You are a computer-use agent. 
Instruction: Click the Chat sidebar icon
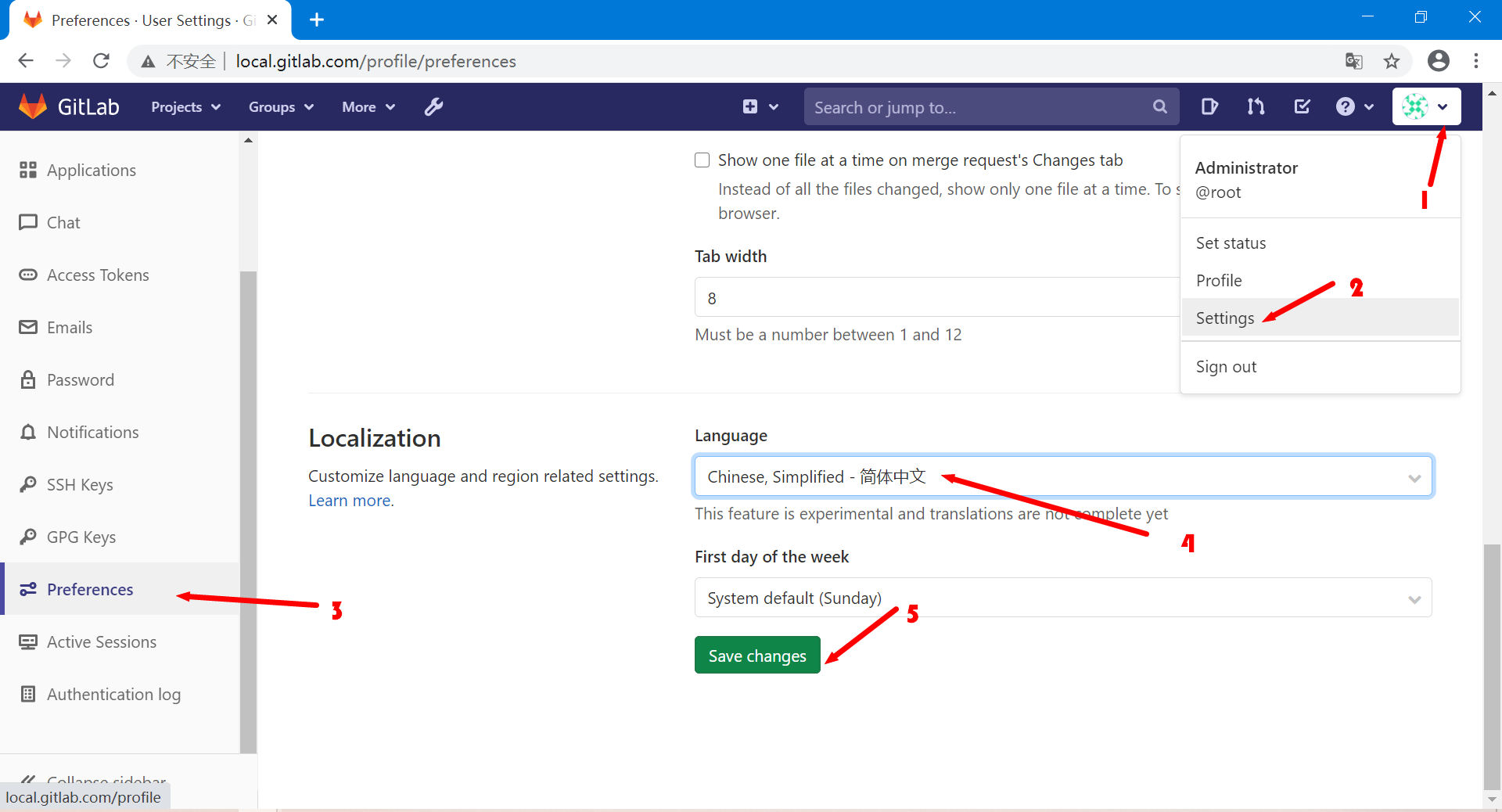[x=28, y=222]
